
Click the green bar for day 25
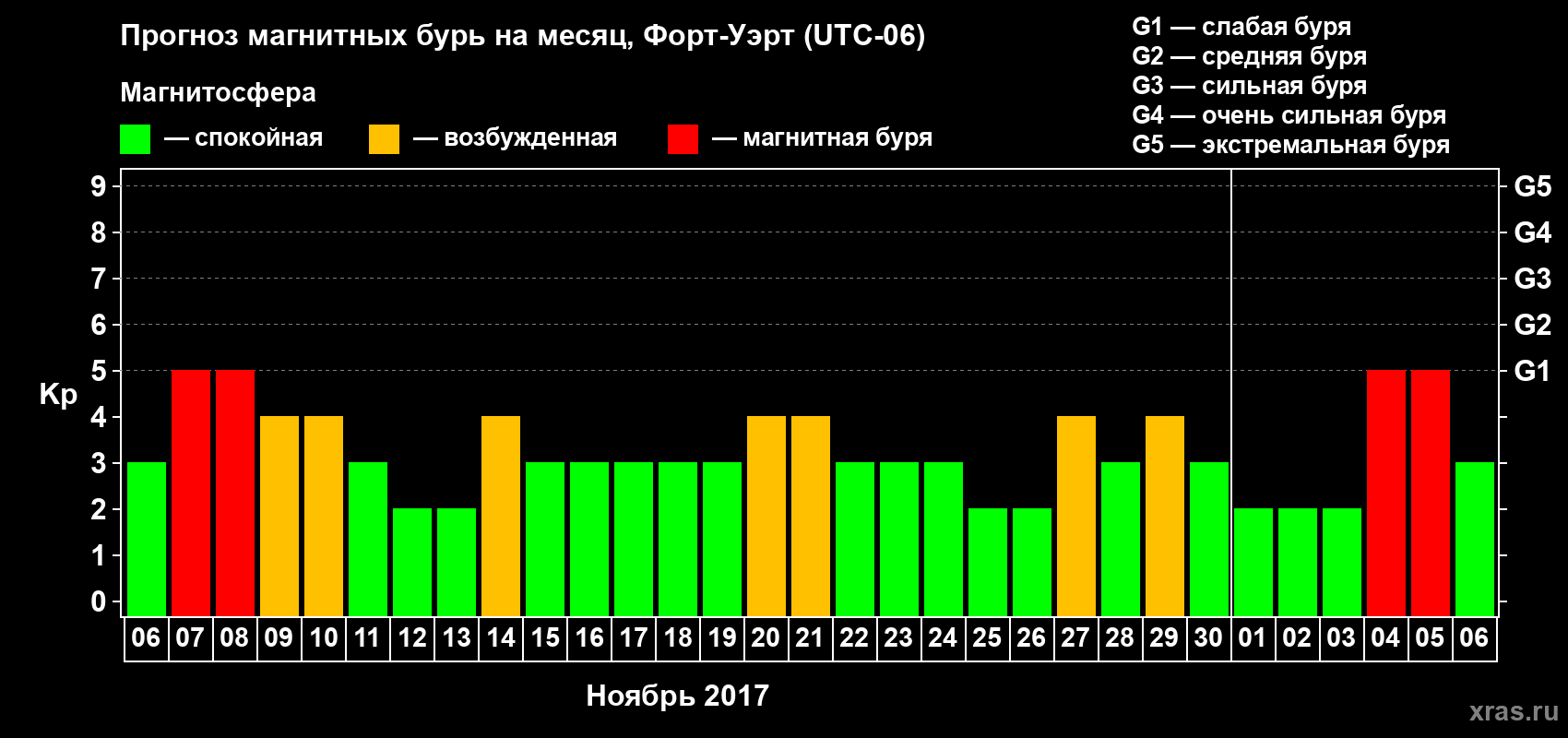pyautogui.click(x=988, y=562)
